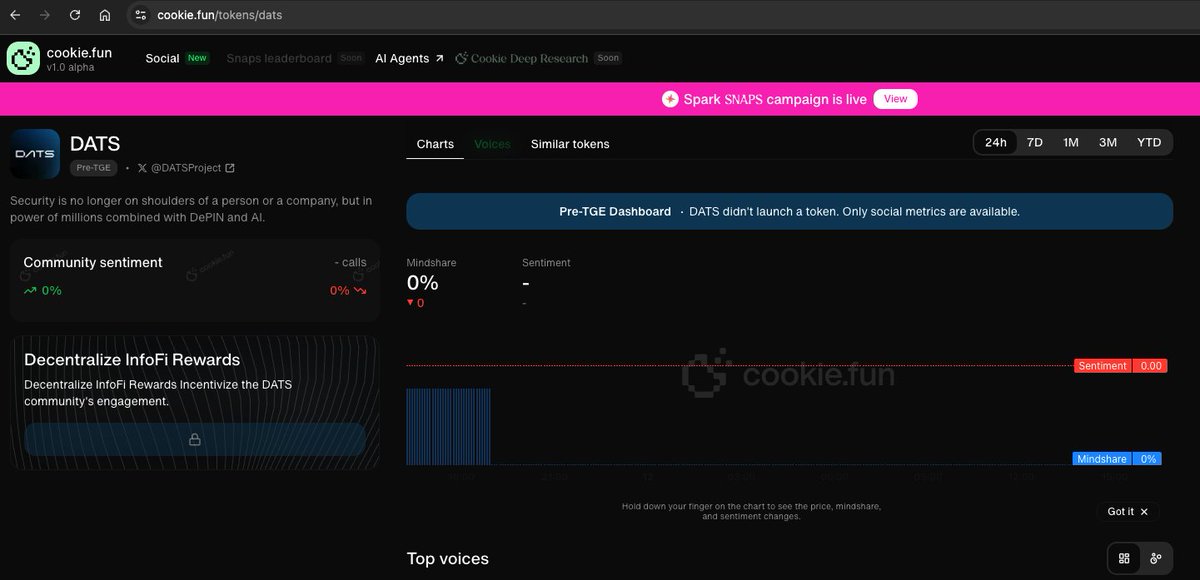Image resolution: width=1200 pixels, height=580 pixels.
Task: Click the Spark star icon in banner
Action: (670, 99)
